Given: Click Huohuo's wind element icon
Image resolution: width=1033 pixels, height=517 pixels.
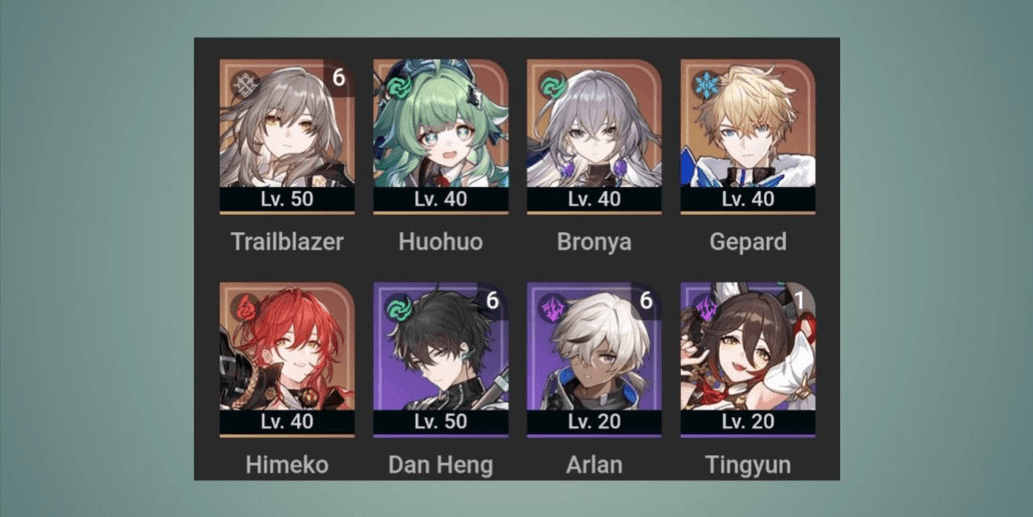Looking at the screenshot, I should tap(398, 86).
